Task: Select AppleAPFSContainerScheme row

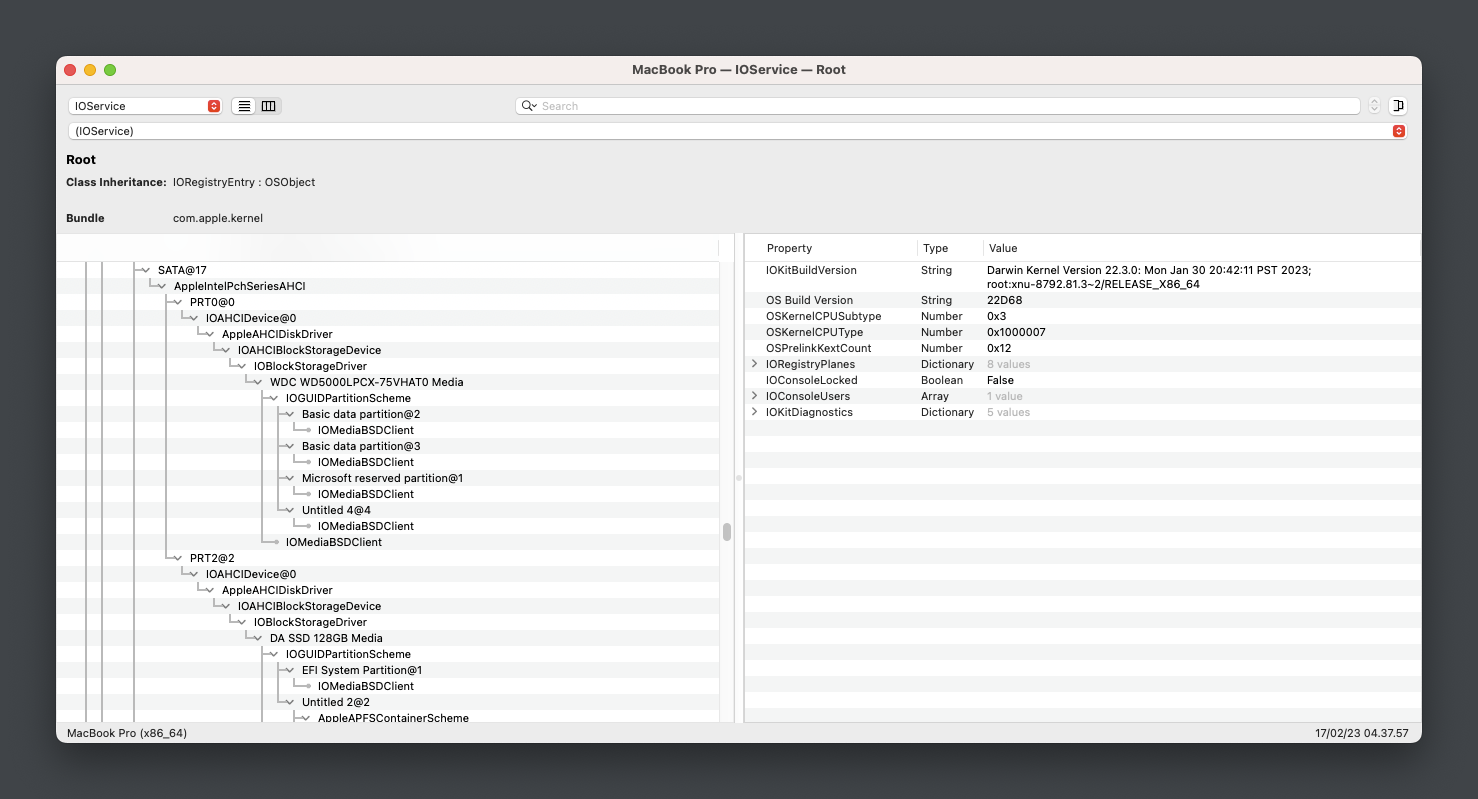Action: pos(393,718)
